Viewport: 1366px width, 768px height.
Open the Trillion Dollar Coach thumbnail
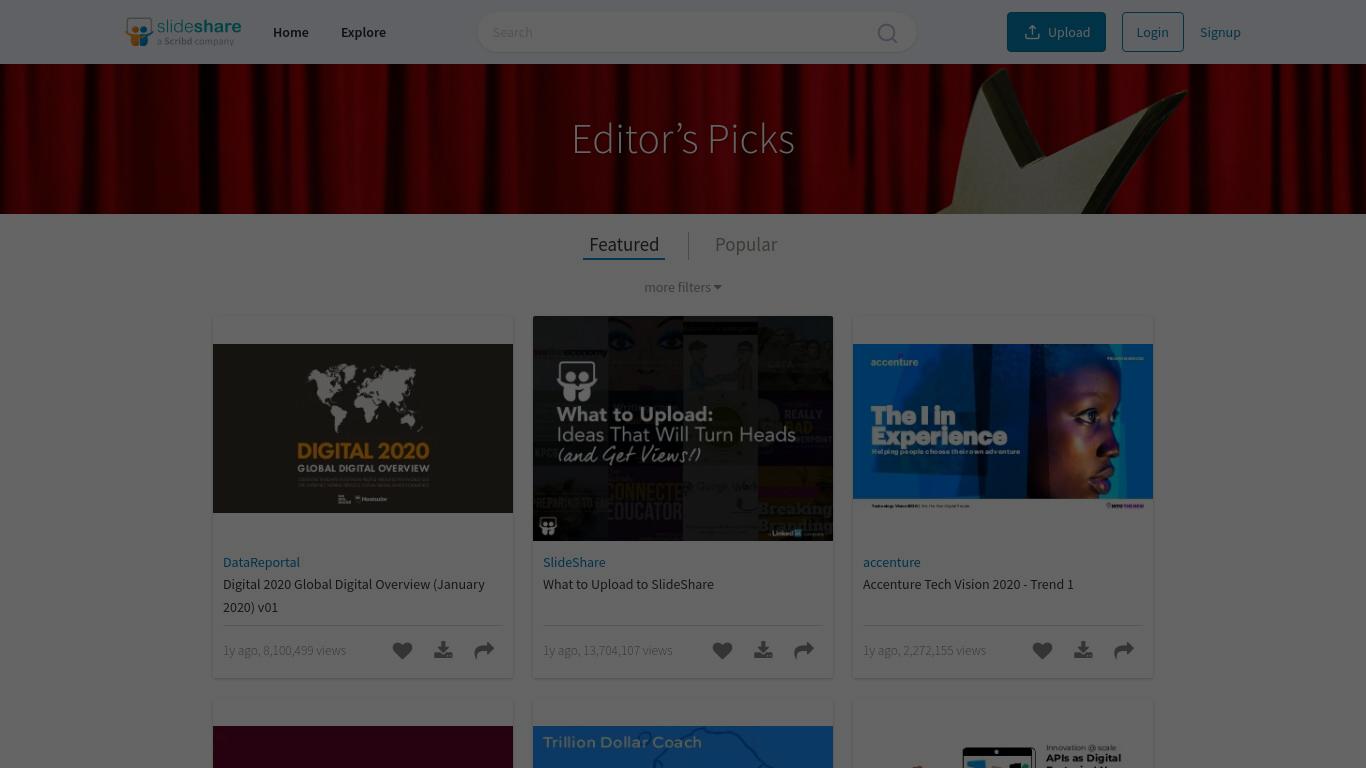(683, 747)
